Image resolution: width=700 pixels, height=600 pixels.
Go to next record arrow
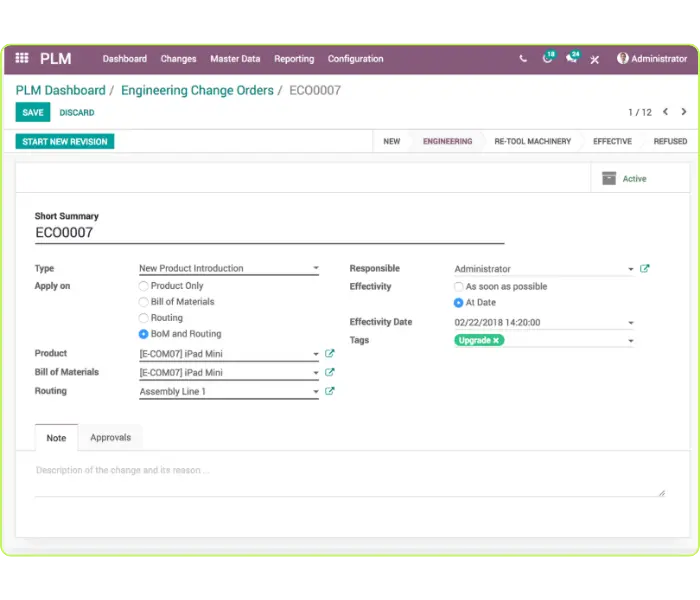click(x=683, y=112)
